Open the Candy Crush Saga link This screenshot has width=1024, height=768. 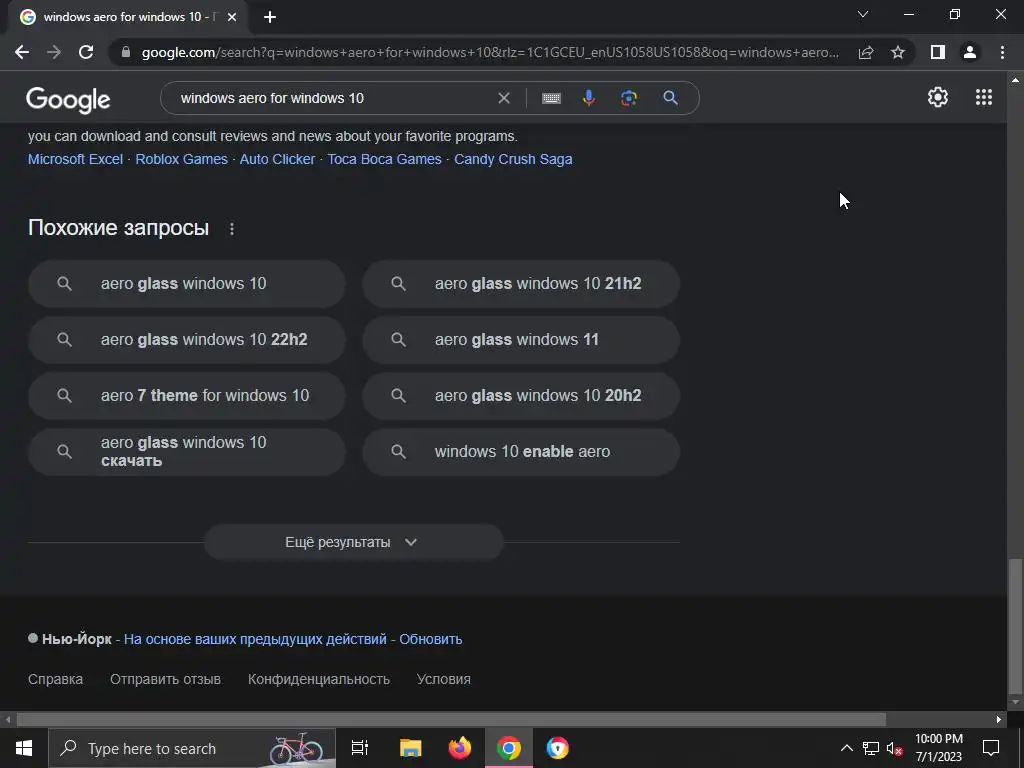click(513, 159)
